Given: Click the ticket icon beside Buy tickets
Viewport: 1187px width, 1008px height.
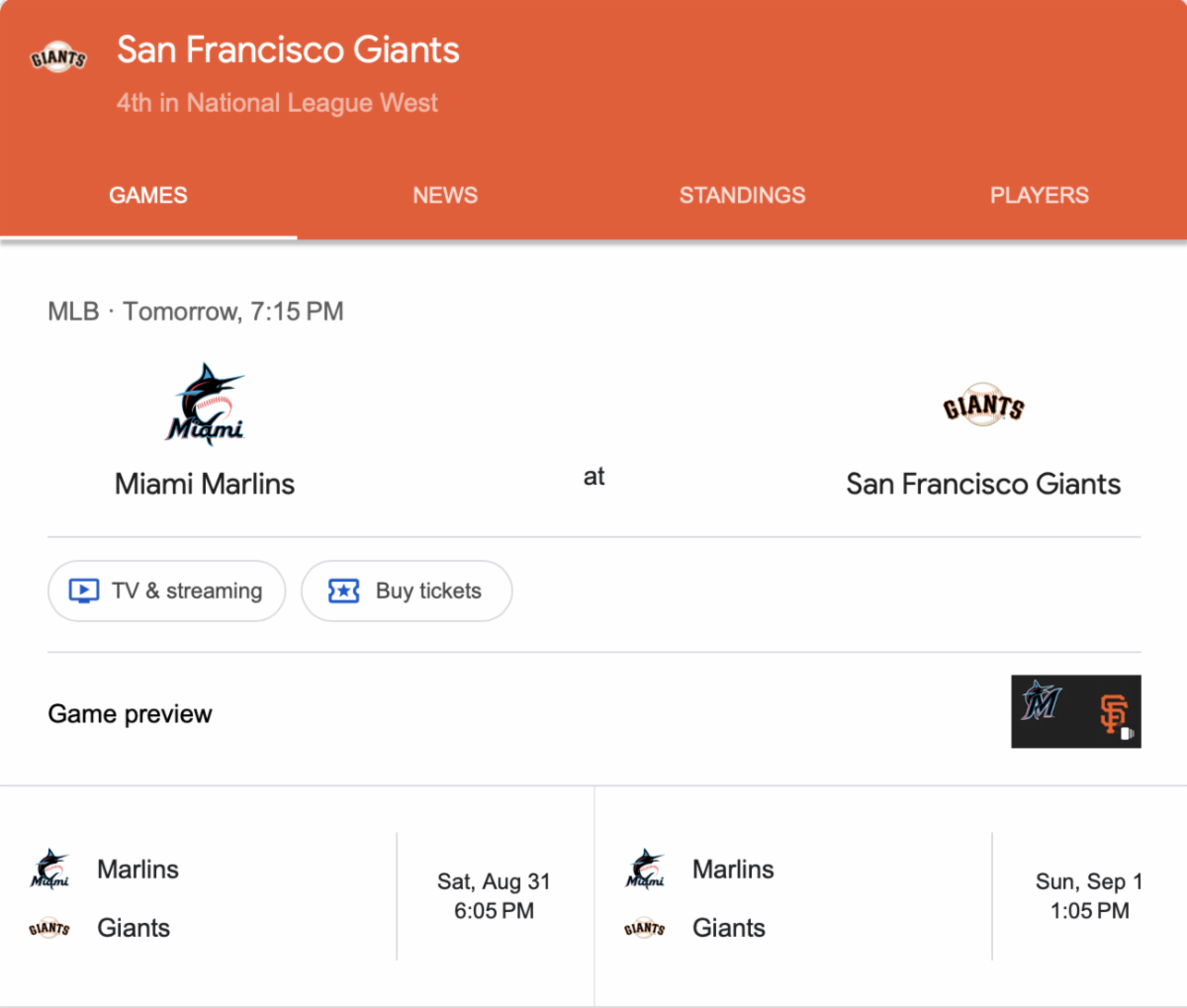Looking at the screenshot, I should [x=343, y=592].
